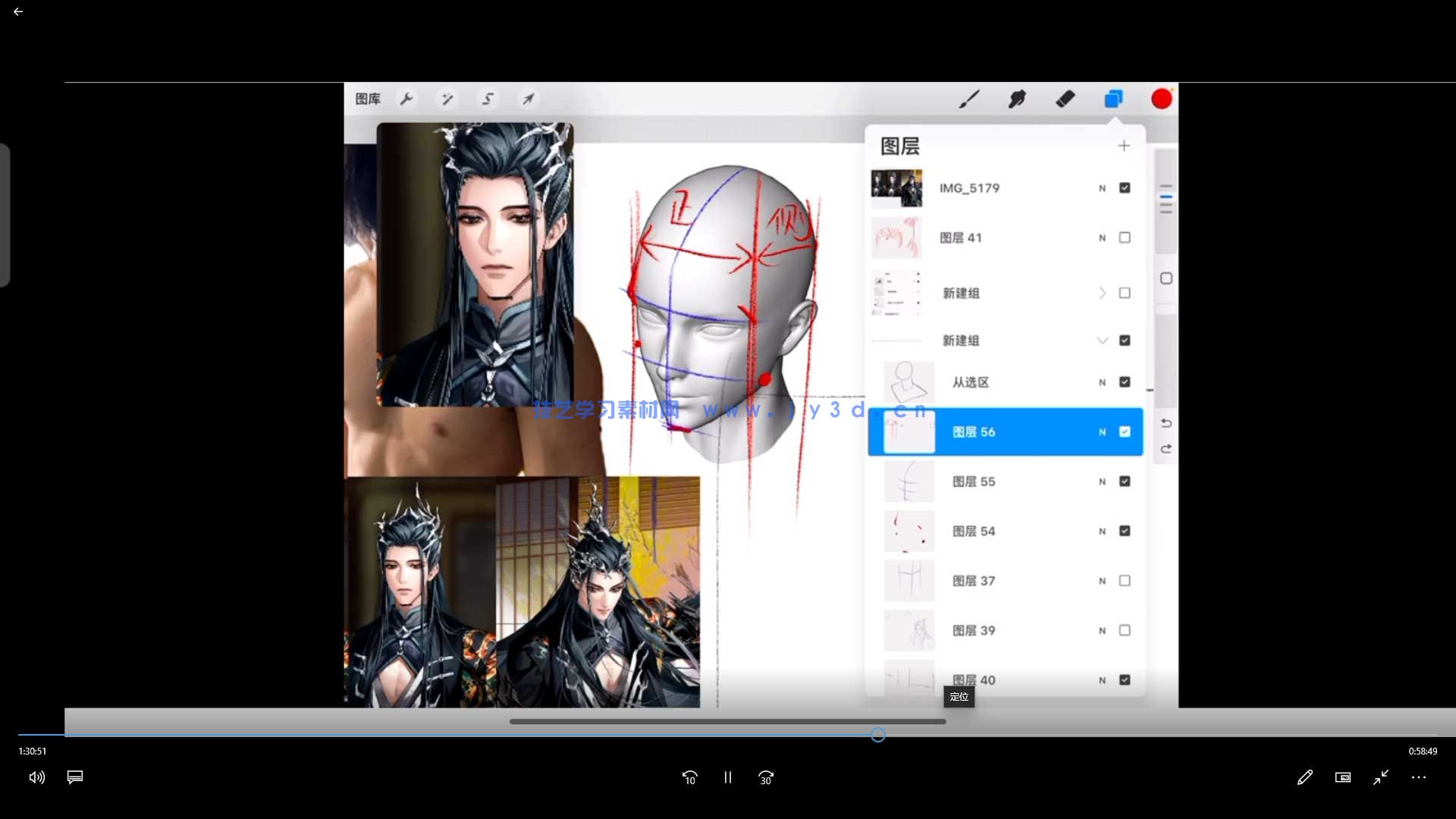This screenshot has height=819, width=1456.
Task: Collapse the open 新建组 group
Action: [x=1102, y=341]
